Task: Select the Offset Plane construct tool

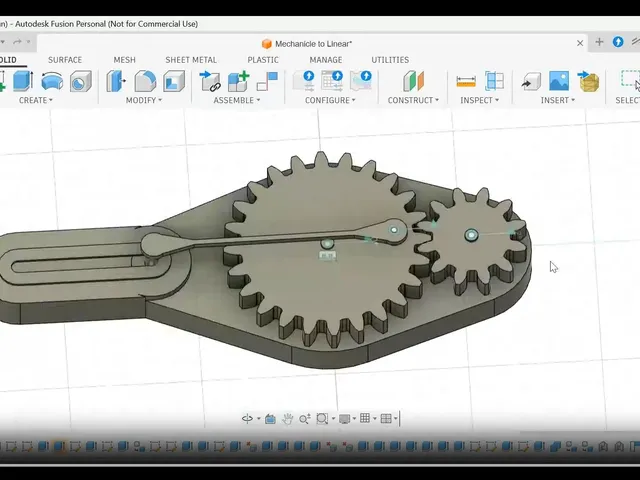Action: click(x=413, y=81)
